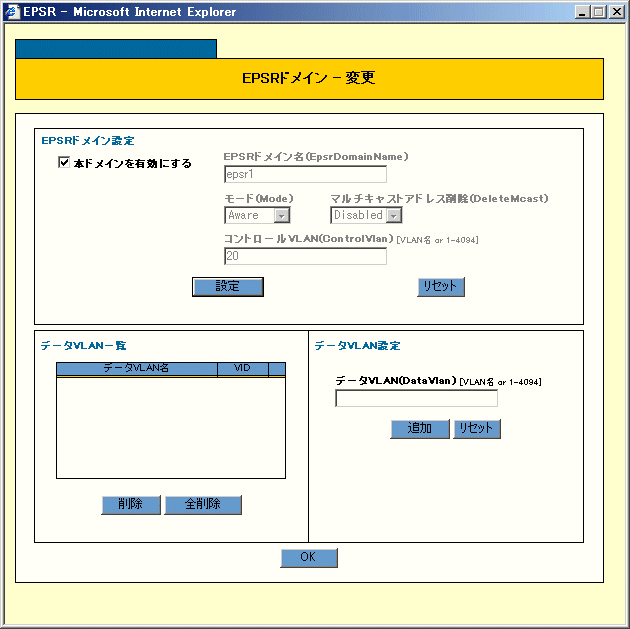The width and height of the screenshot is (630, 629).
Task: Click the EpsrDomainName text field
Action: [305, 175]
